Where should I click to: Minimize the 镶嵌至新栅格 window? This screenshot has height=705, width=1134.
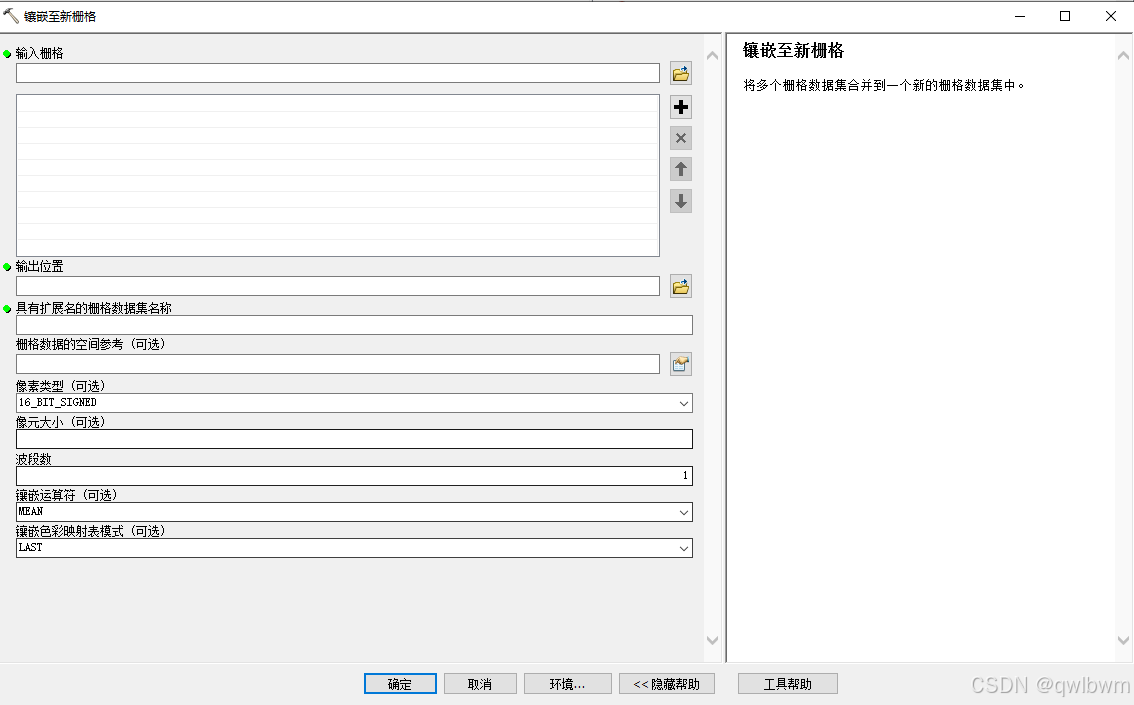pyautogui.click(x=1020, y=16)
